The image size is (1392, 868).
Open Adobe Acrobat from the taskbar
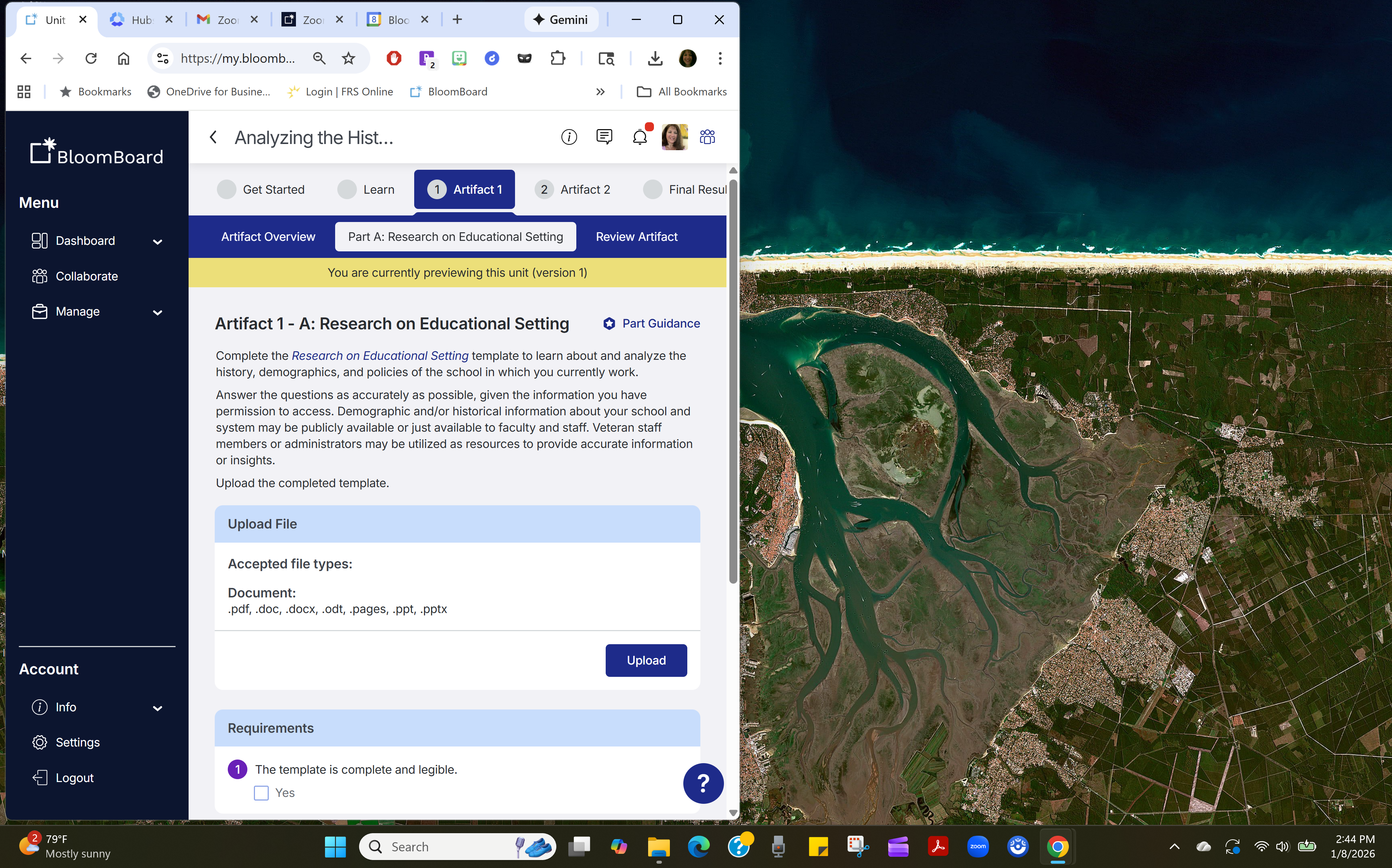coord(938,846)
